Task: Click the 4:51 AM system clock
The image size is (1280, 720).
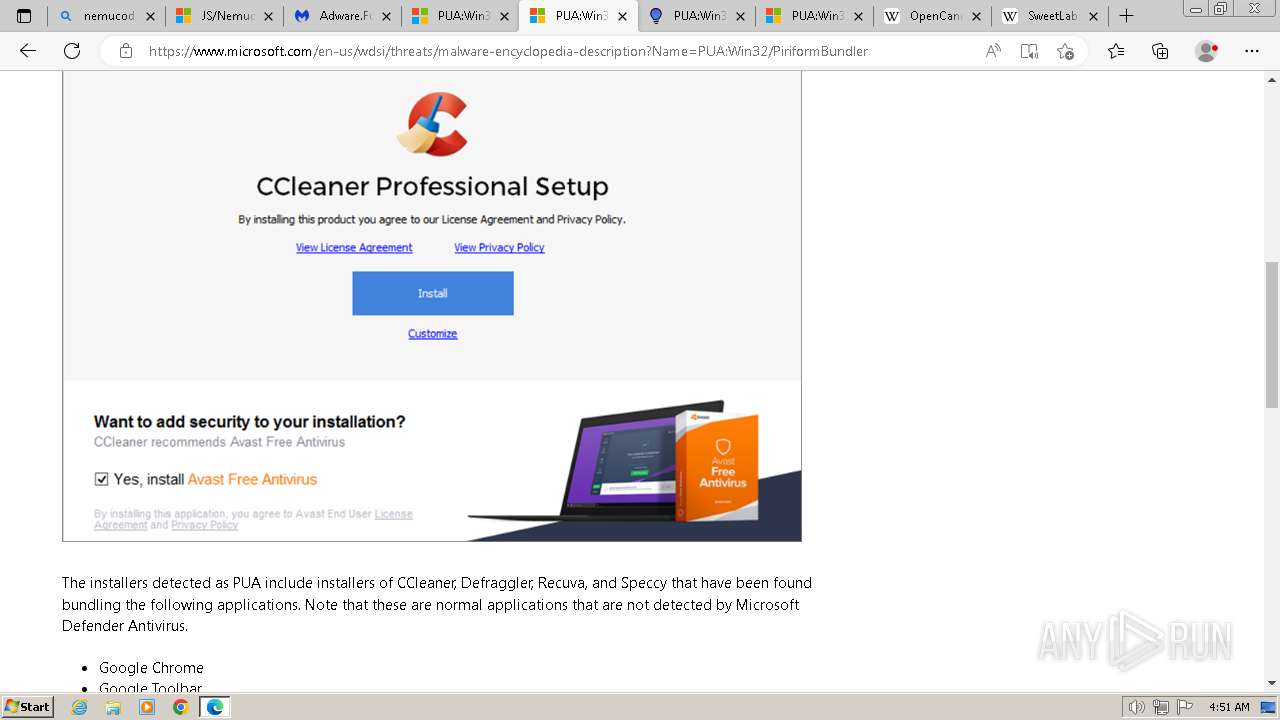Action: tap(1229, 707)
